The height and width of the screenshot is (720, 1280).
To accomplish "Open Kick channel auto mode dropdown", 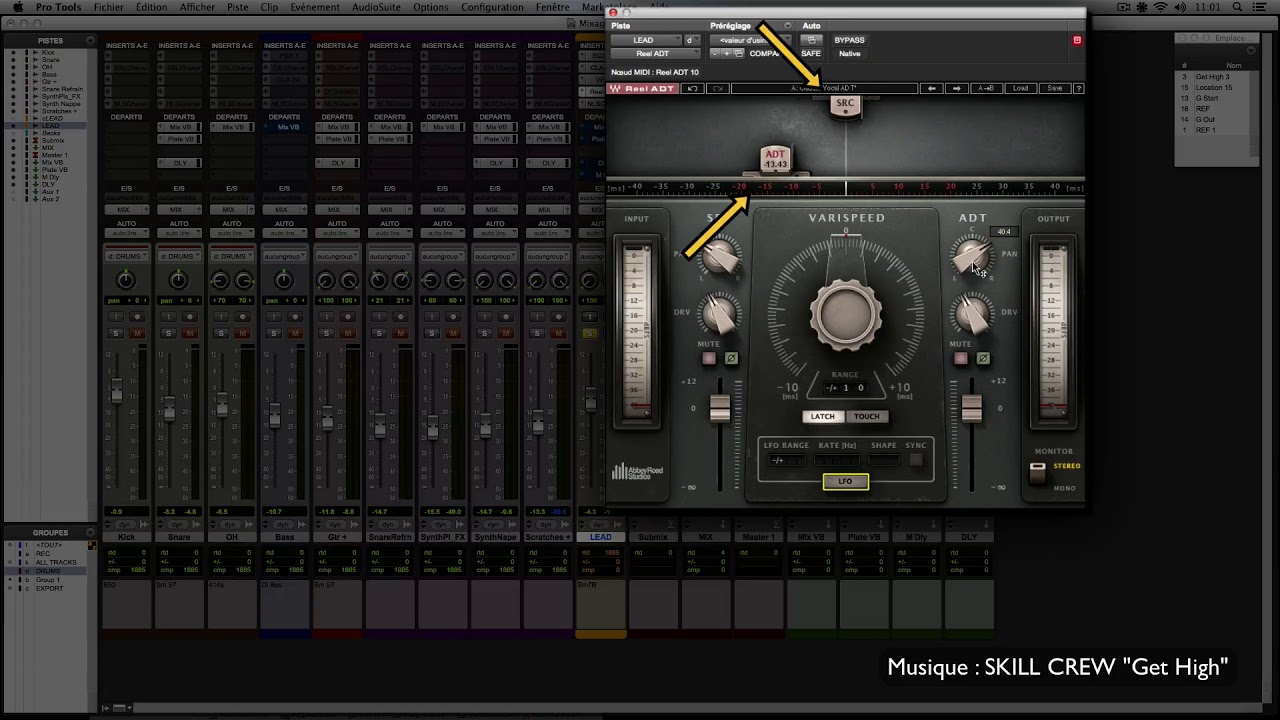I will click(x=126, y=233).
